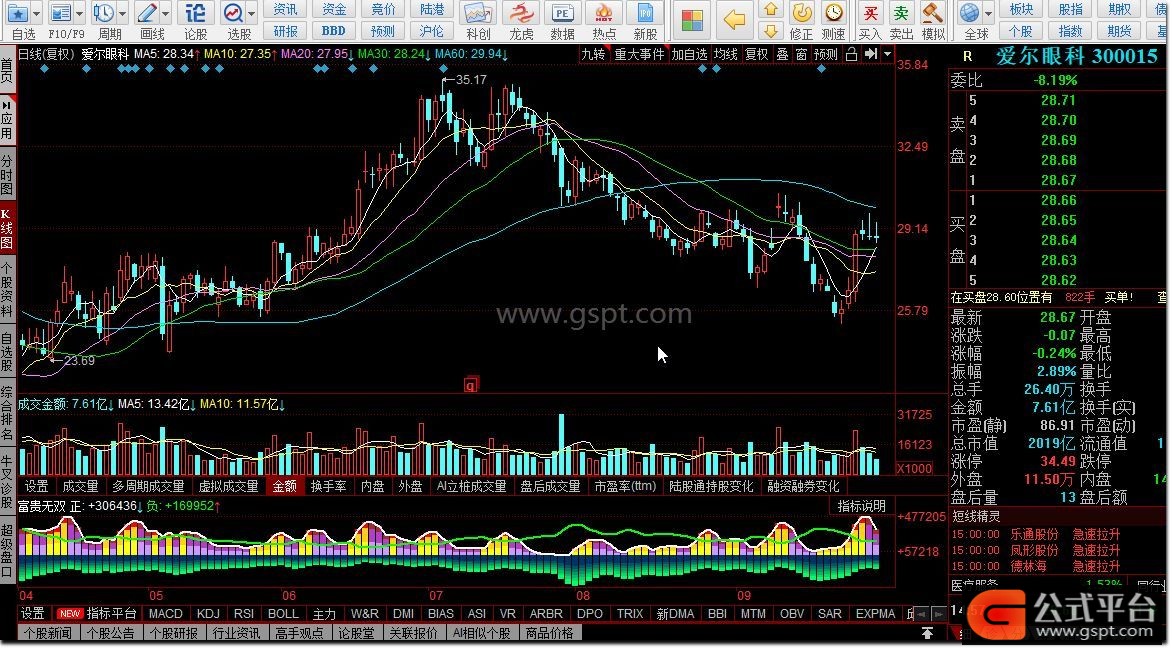Click the 指标说明 indicator description button
Viewport: 1172px width, 648px height.
(x=861, y=506)
